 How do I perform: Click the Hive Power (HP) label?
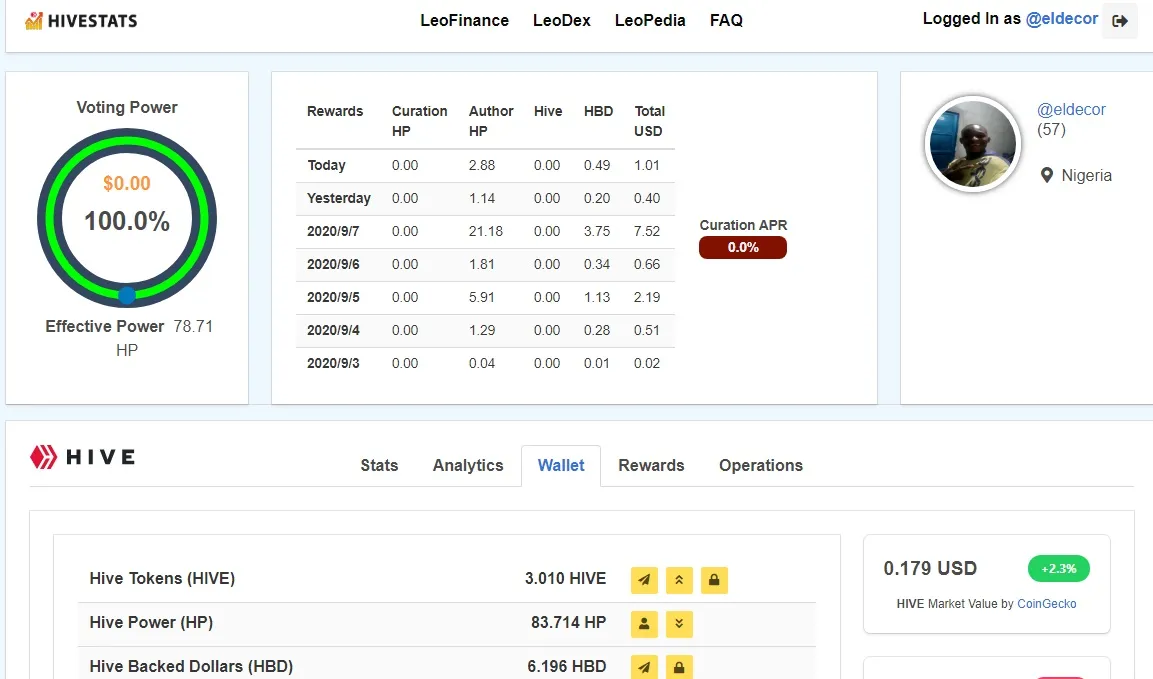(151, 623)
